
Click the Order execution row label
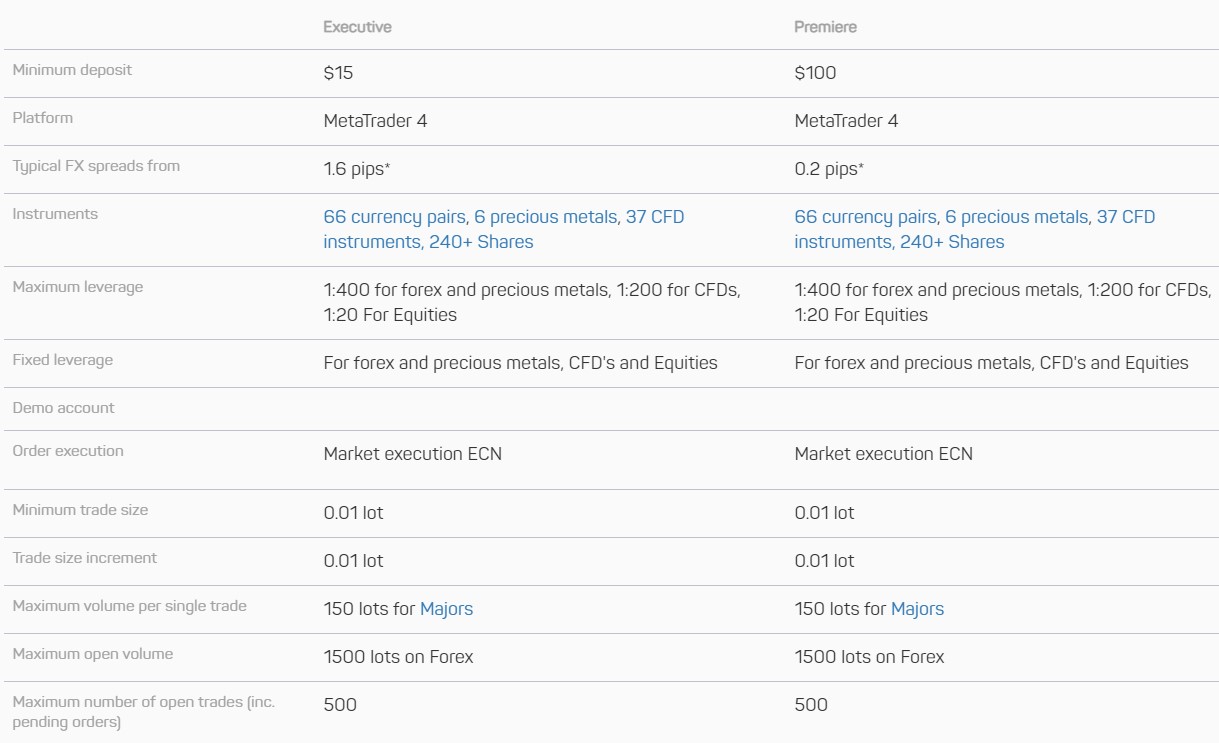tap(68, 451)
